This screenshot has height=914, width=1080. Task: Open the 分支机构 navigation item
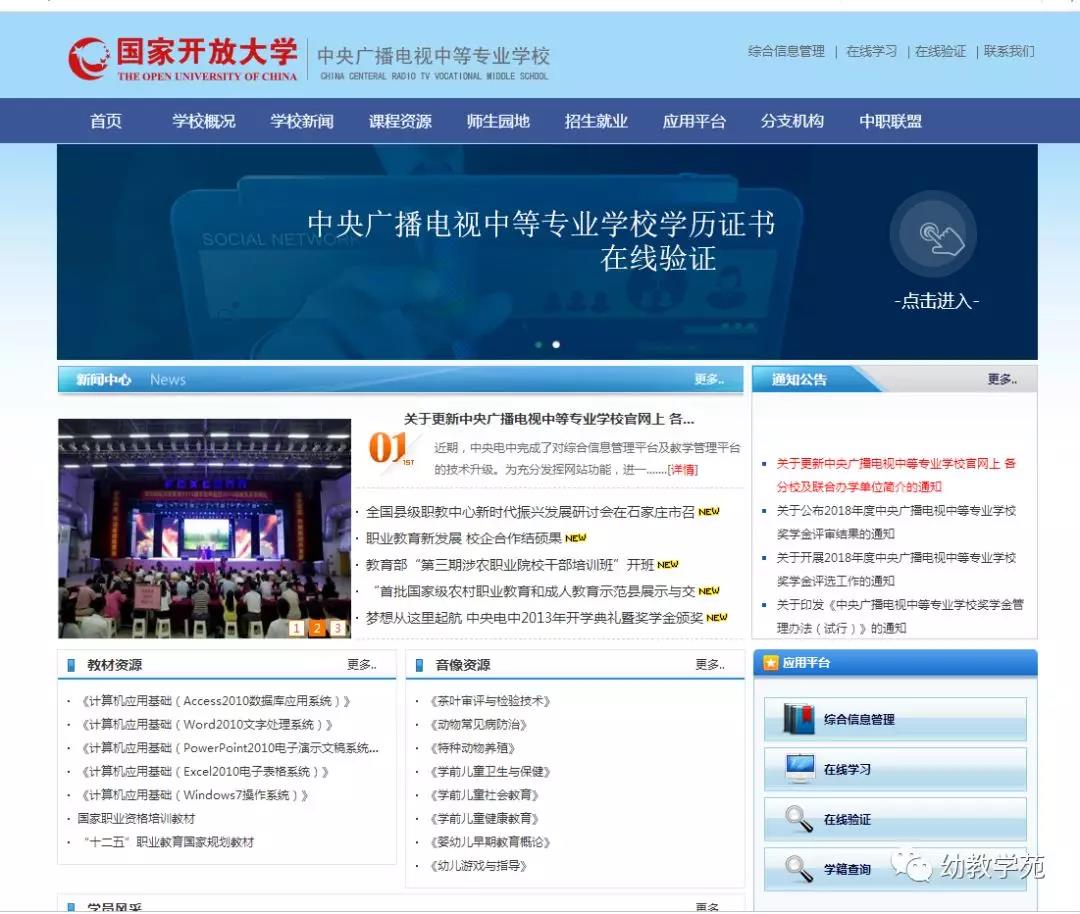tap(792, 121)
